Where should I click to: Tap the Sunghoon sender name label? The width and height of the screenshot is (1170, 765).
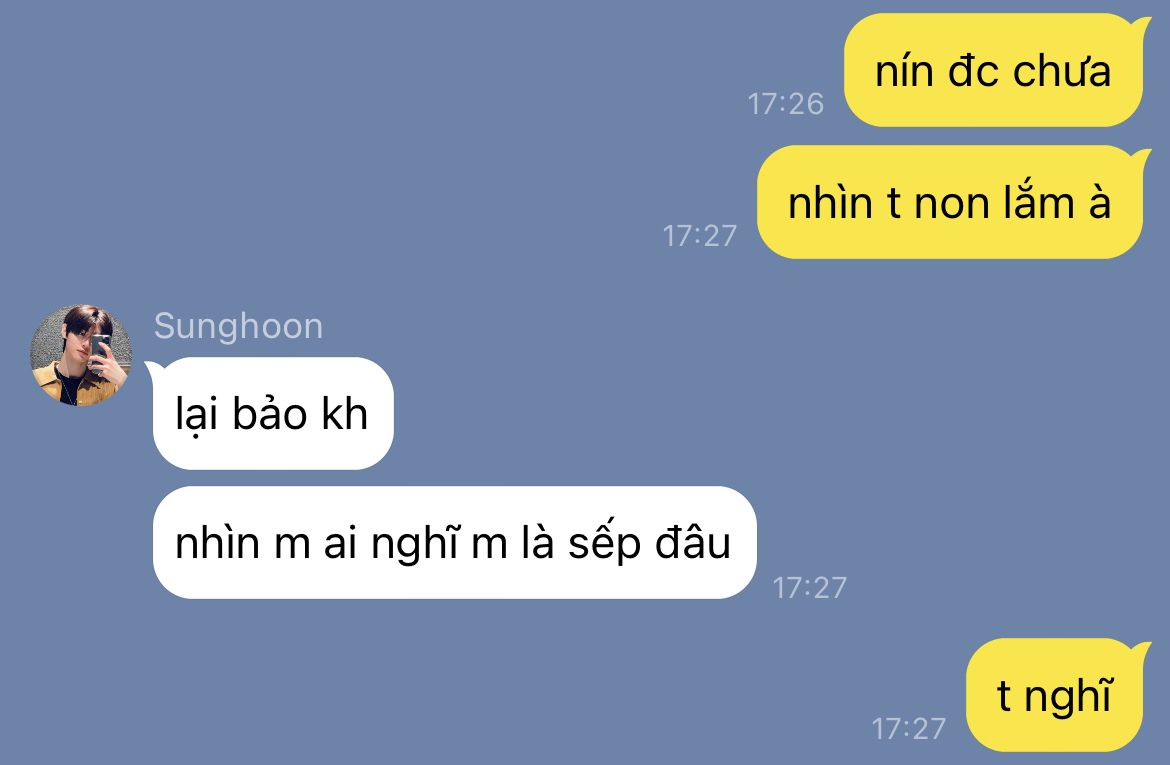[x=238, y=326]
